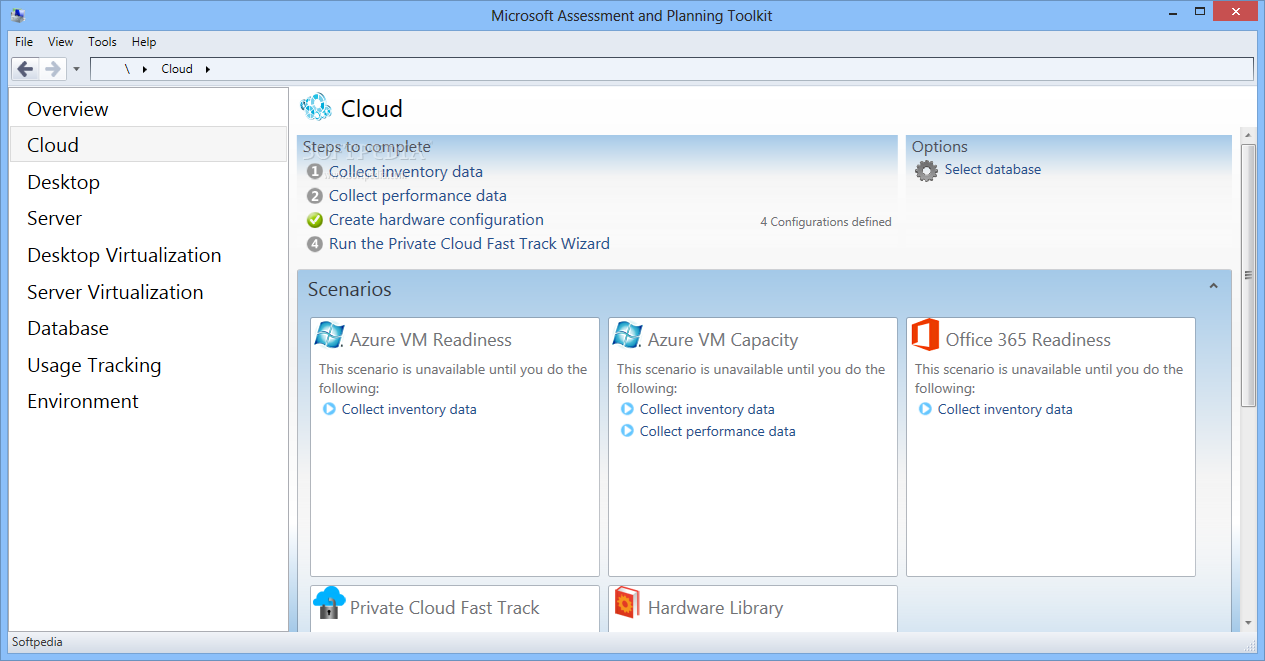Go to the Environment section
Image resolution: width=1265 pixels, height=661 pixels.
click(148, 401)
